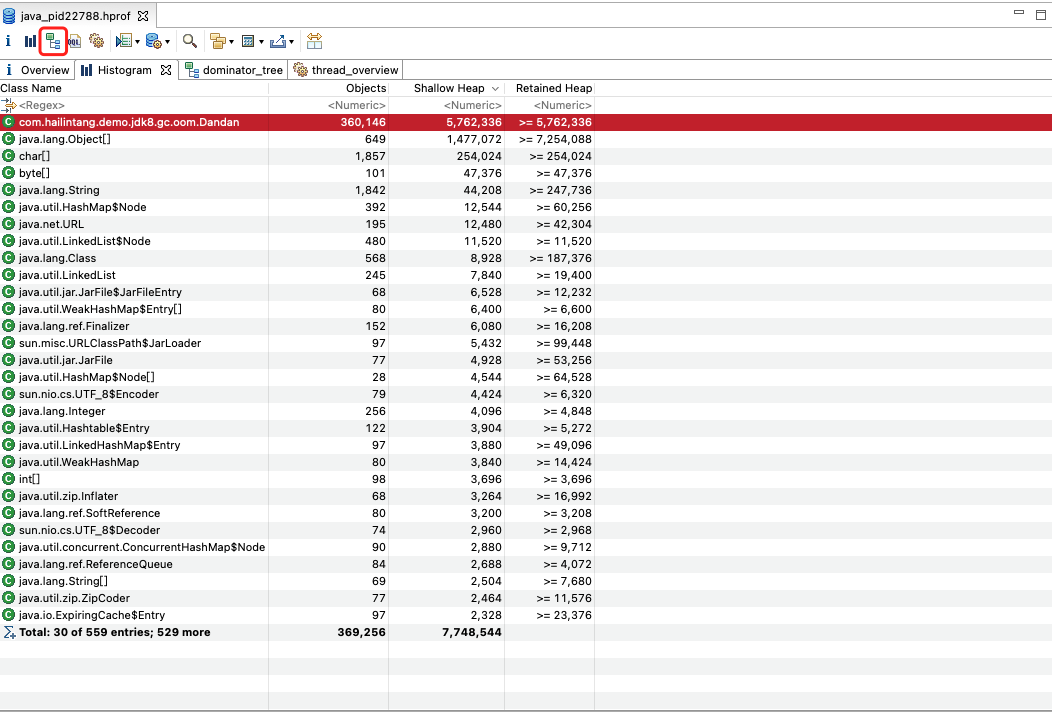
Task: Click the 1,477,072 Shallow Heap value
Action: click(x=474, y=139)
